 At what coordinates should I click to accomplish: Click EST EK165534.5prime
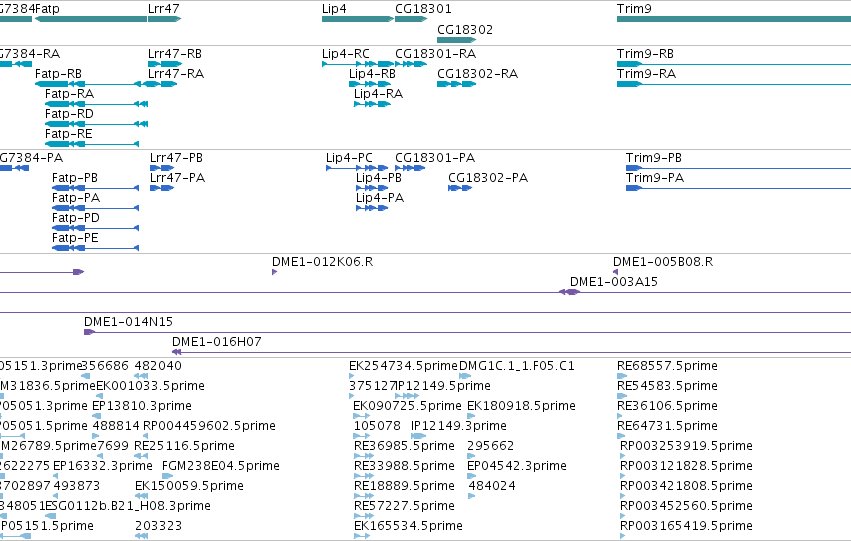(x=408, y=526)
